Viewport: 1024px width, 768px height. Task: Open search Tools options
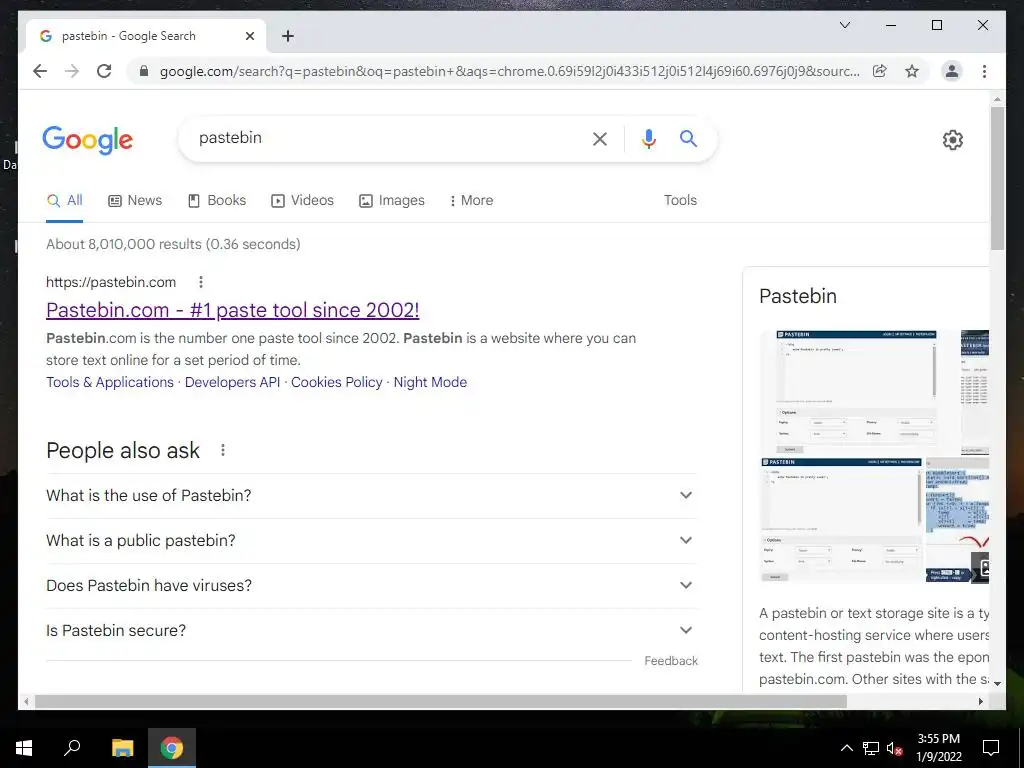(680, 200)
